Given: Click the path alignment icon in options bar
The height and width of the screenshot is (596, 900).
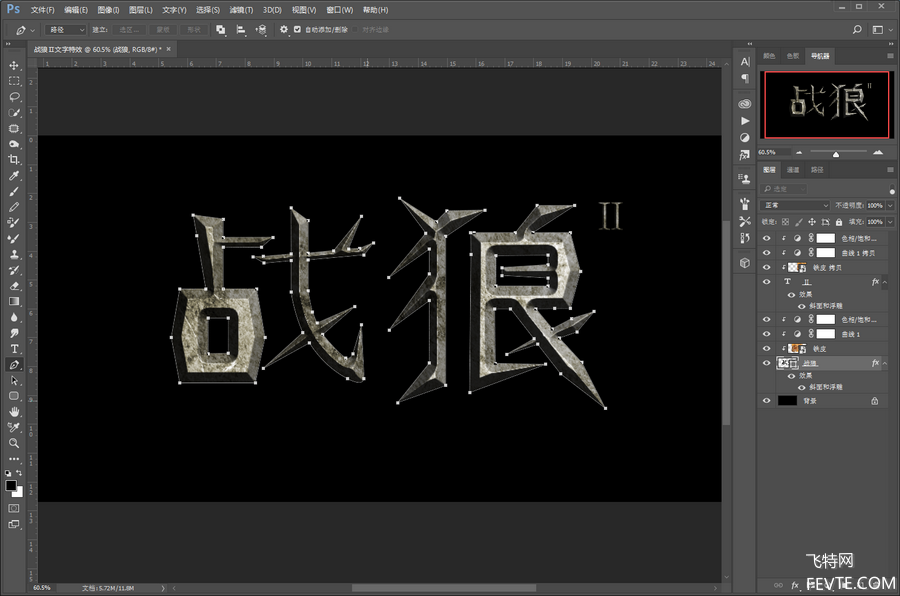Looking at the screenshot, I should pyautogui.click(x=241, y=29).
